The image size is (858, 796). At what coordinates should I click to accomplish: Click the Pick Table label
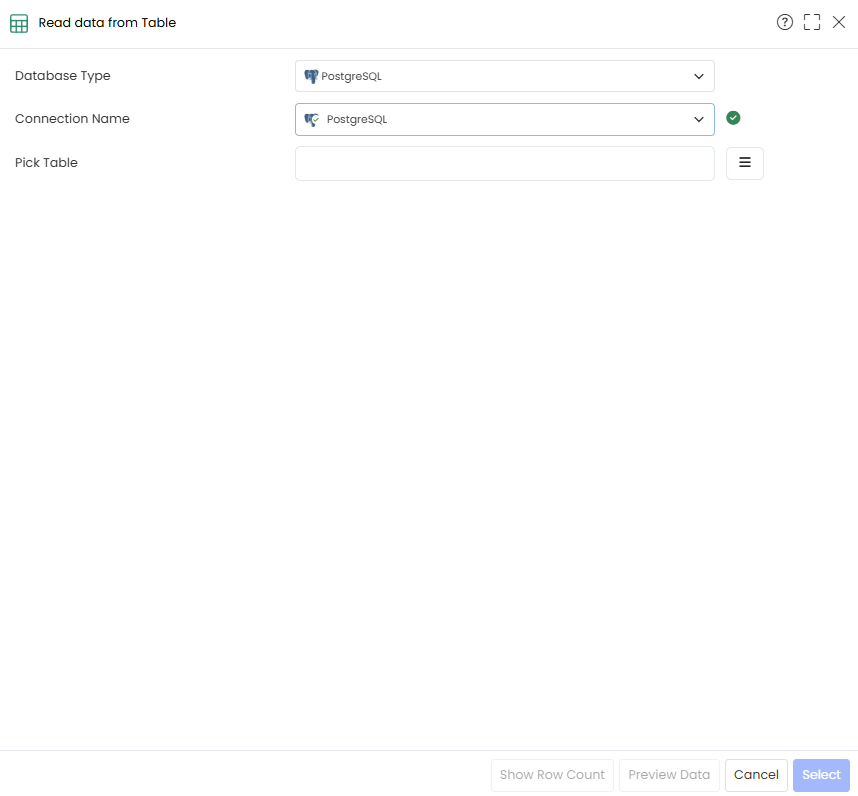click(x=47, y=163)
